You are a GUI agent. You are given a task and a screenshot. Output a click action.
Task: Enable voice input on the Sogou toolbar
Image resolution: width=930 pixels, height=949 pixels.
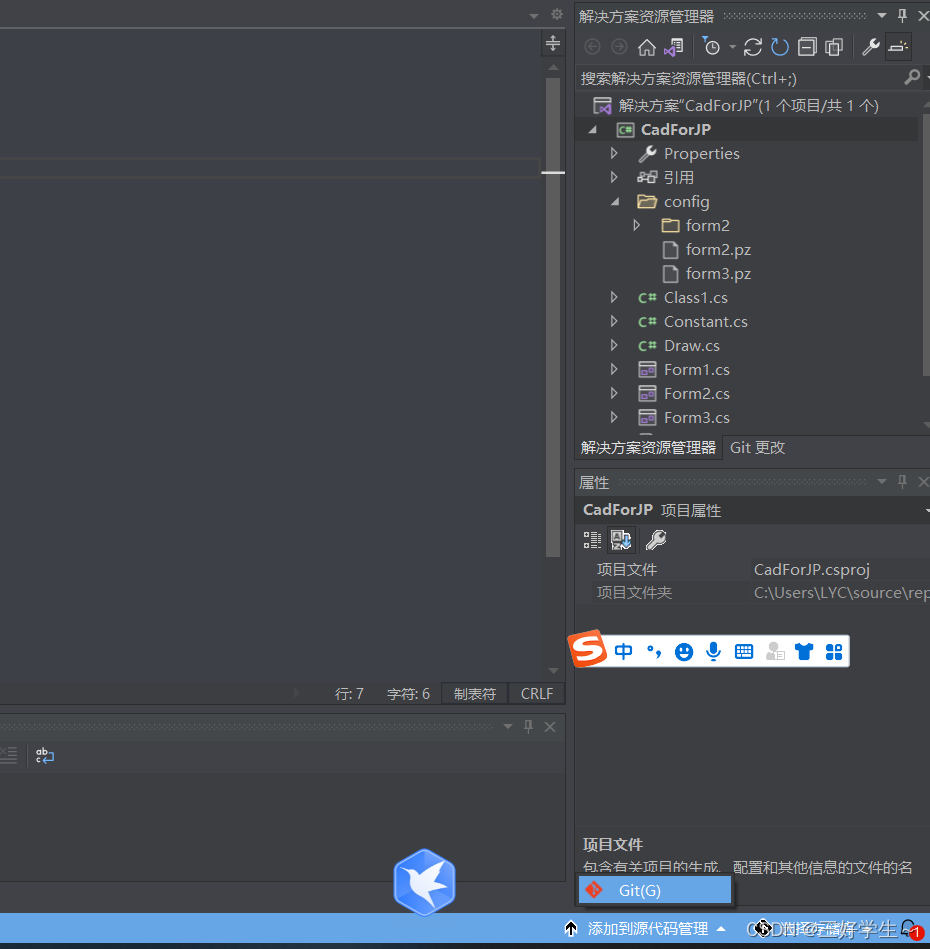click(713, 651)
